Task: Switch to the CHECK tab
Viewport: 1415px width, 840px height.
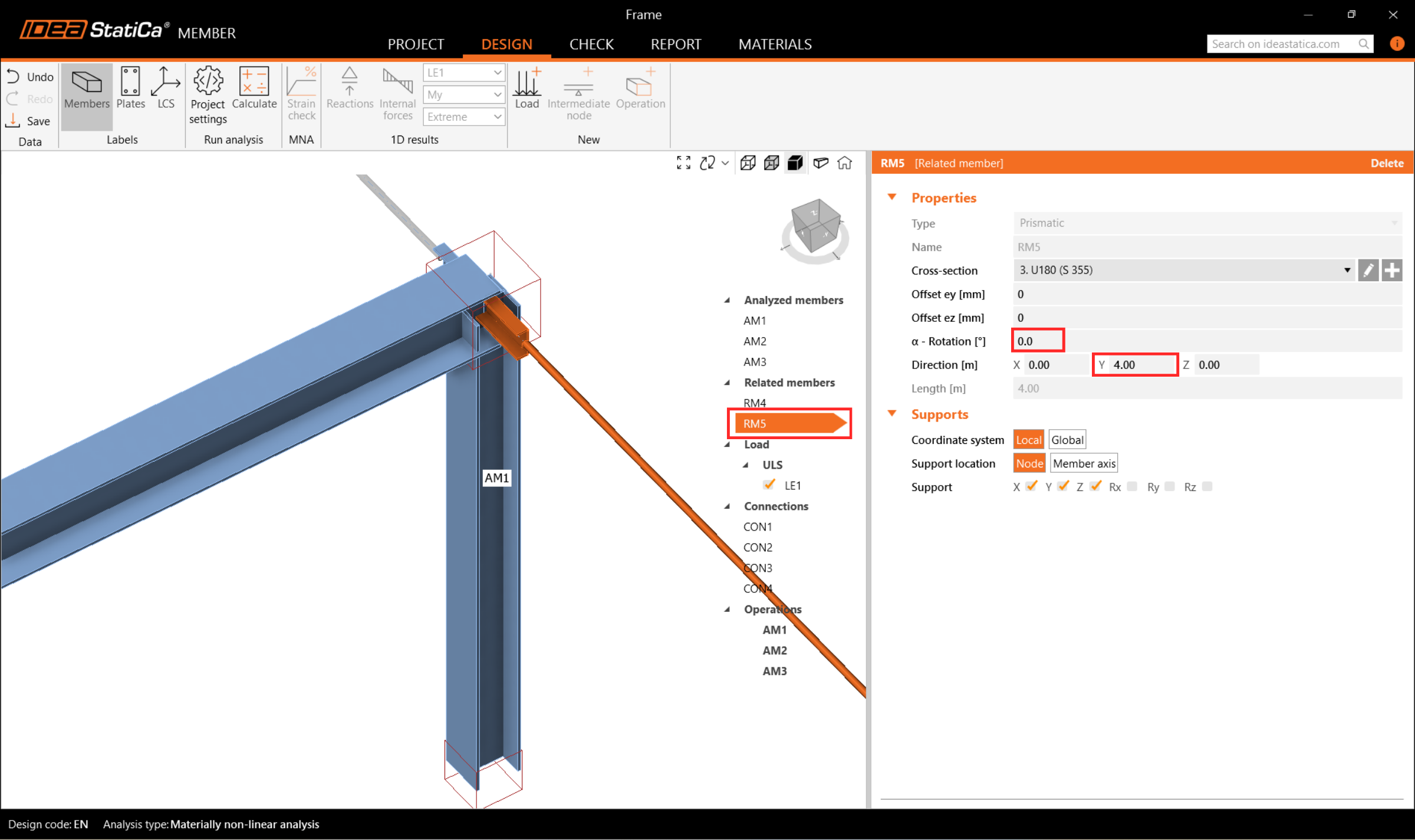Action: pyautogui.click(x=591, y=44)
